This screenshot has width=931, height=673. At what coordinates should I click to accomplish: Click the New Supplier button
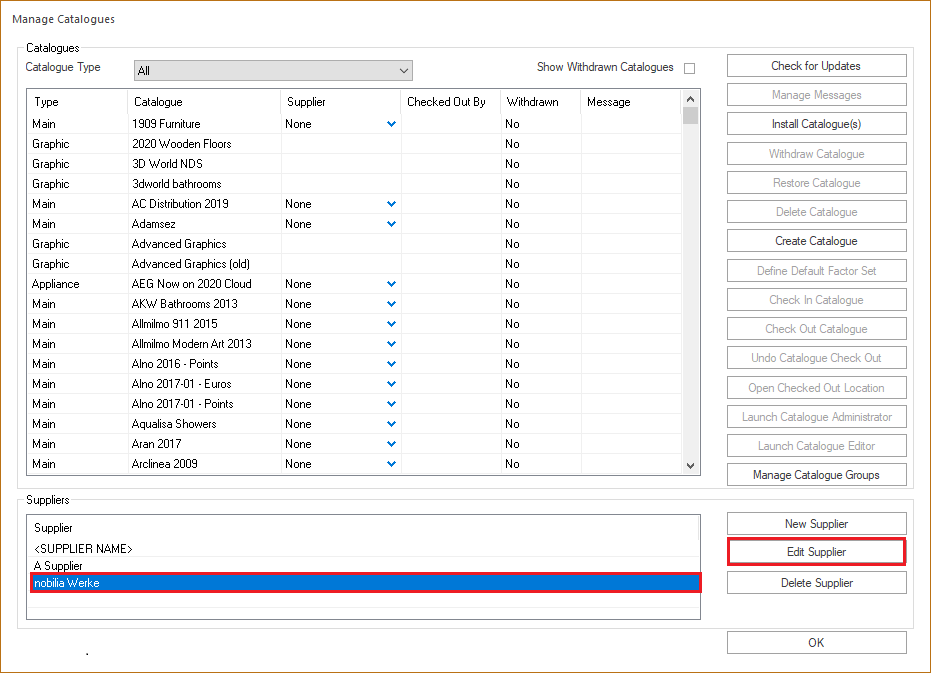(x=816, y=524)
